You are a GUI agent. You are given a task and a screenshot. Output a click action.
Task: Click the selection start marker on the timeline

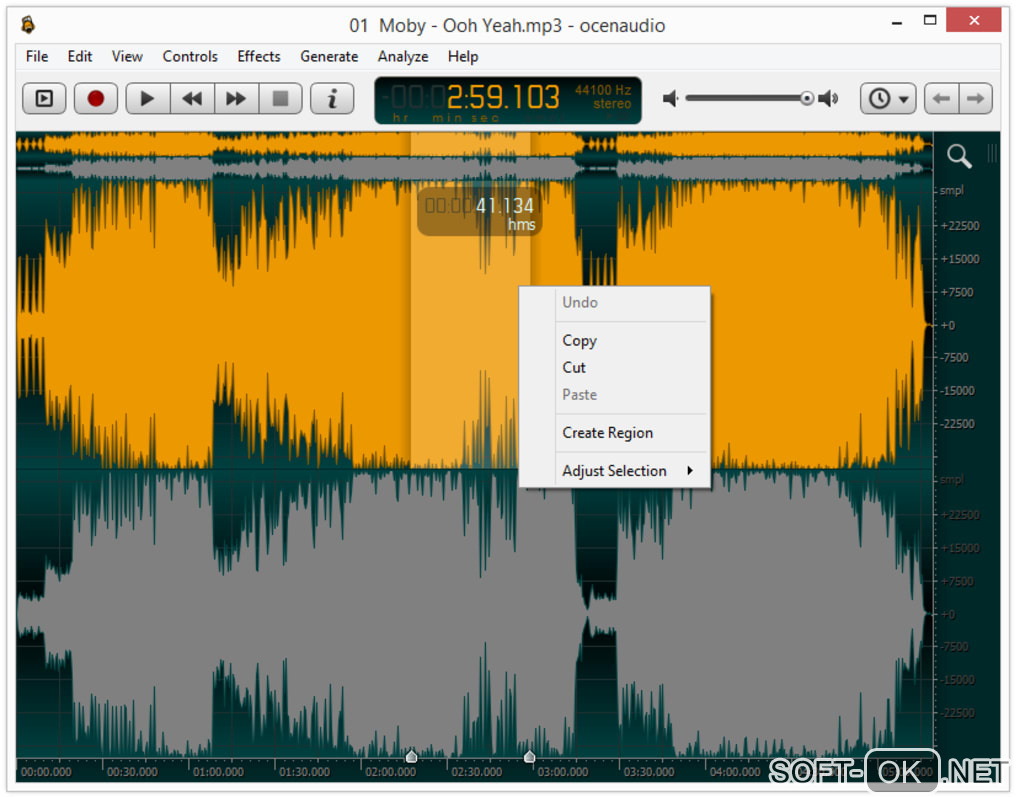pyautogui.click(x=411, y=756)
